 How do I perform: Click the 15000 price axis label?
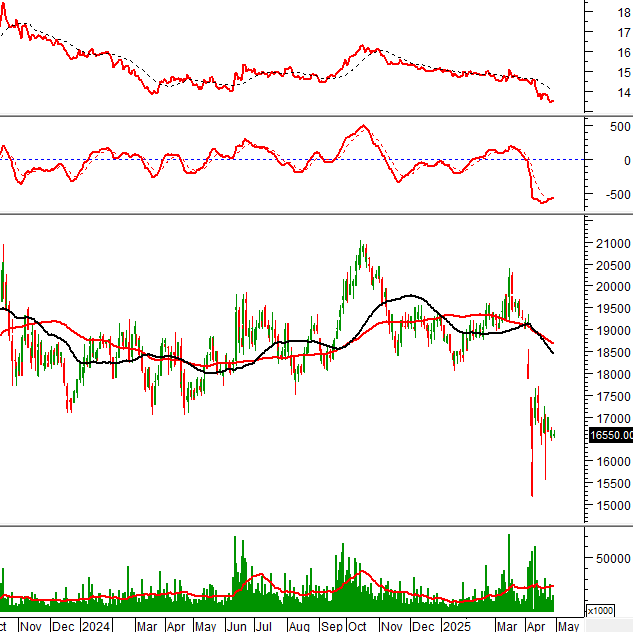tap(613, 505)
